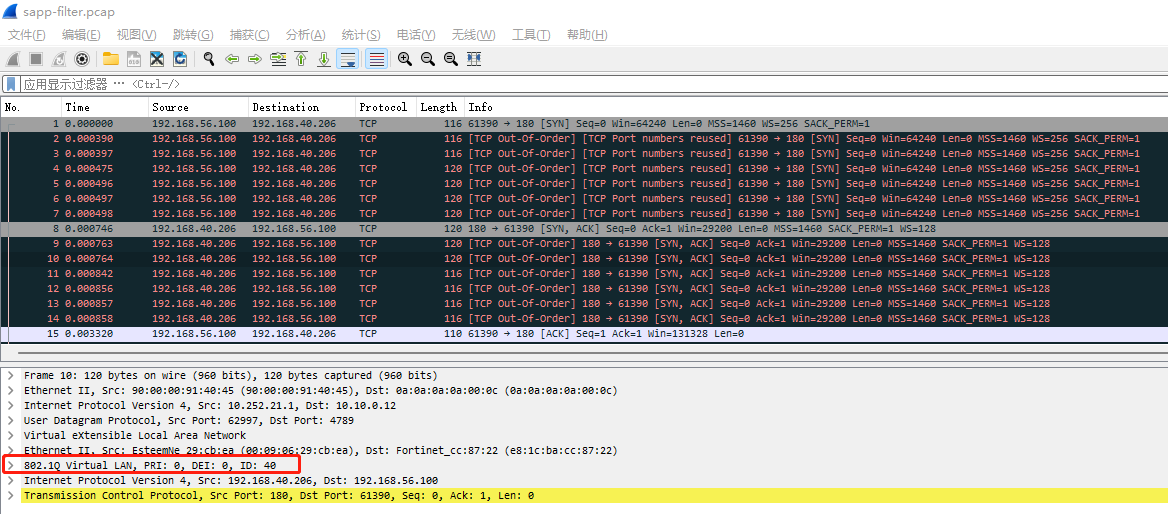Click the resize columns icon
This screenshot has height=514, width=1168.
point(474,59)
